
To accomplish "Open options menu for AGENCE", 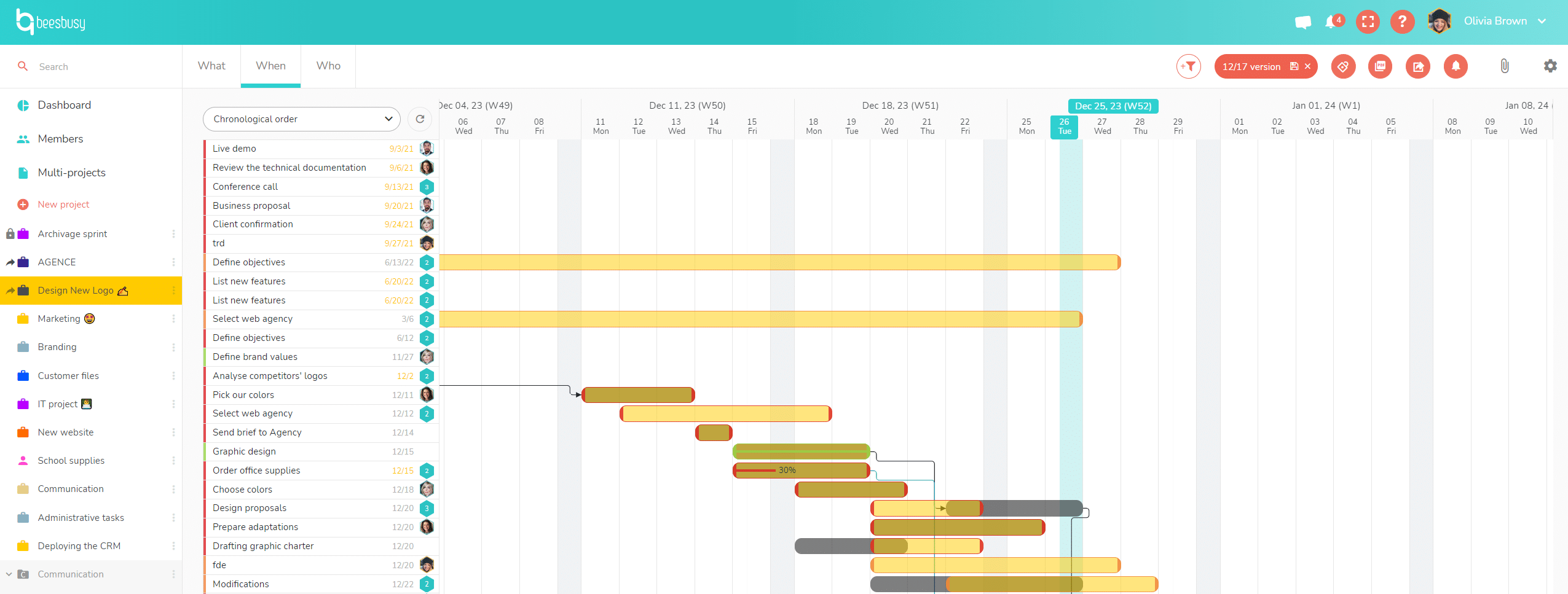I will [173, 262].
